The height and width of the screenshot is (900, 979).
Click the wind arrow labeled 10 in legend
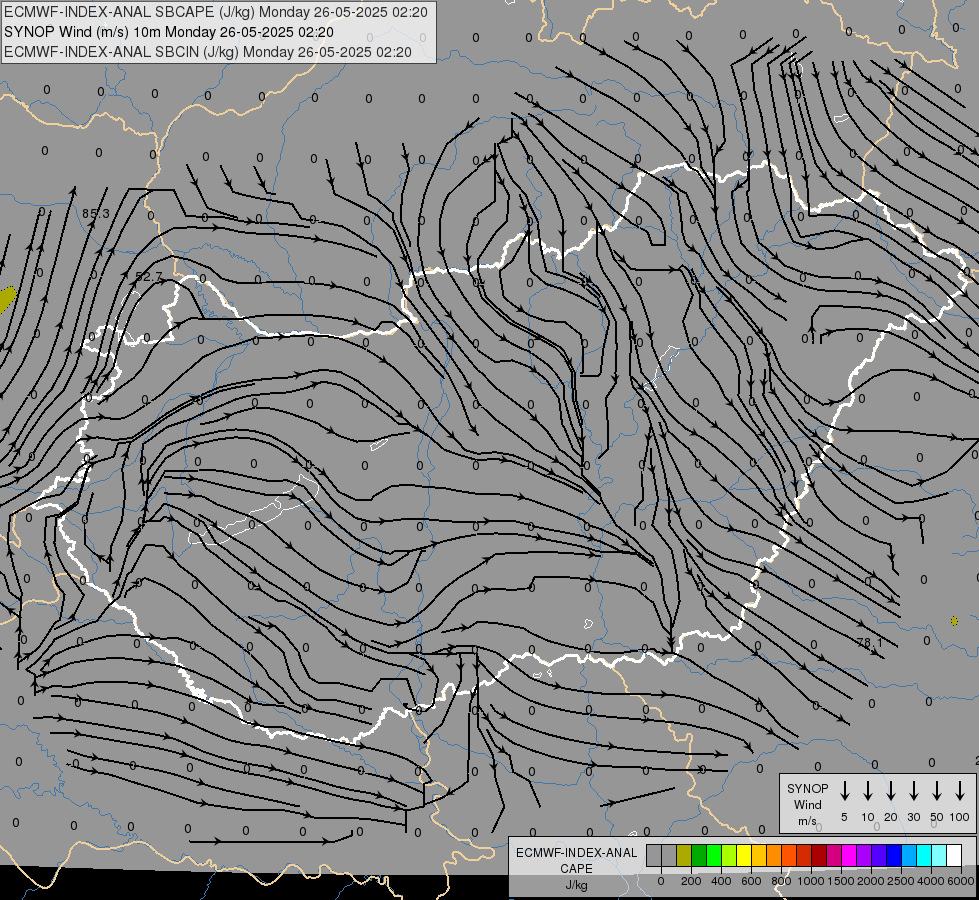click(867, 791)
